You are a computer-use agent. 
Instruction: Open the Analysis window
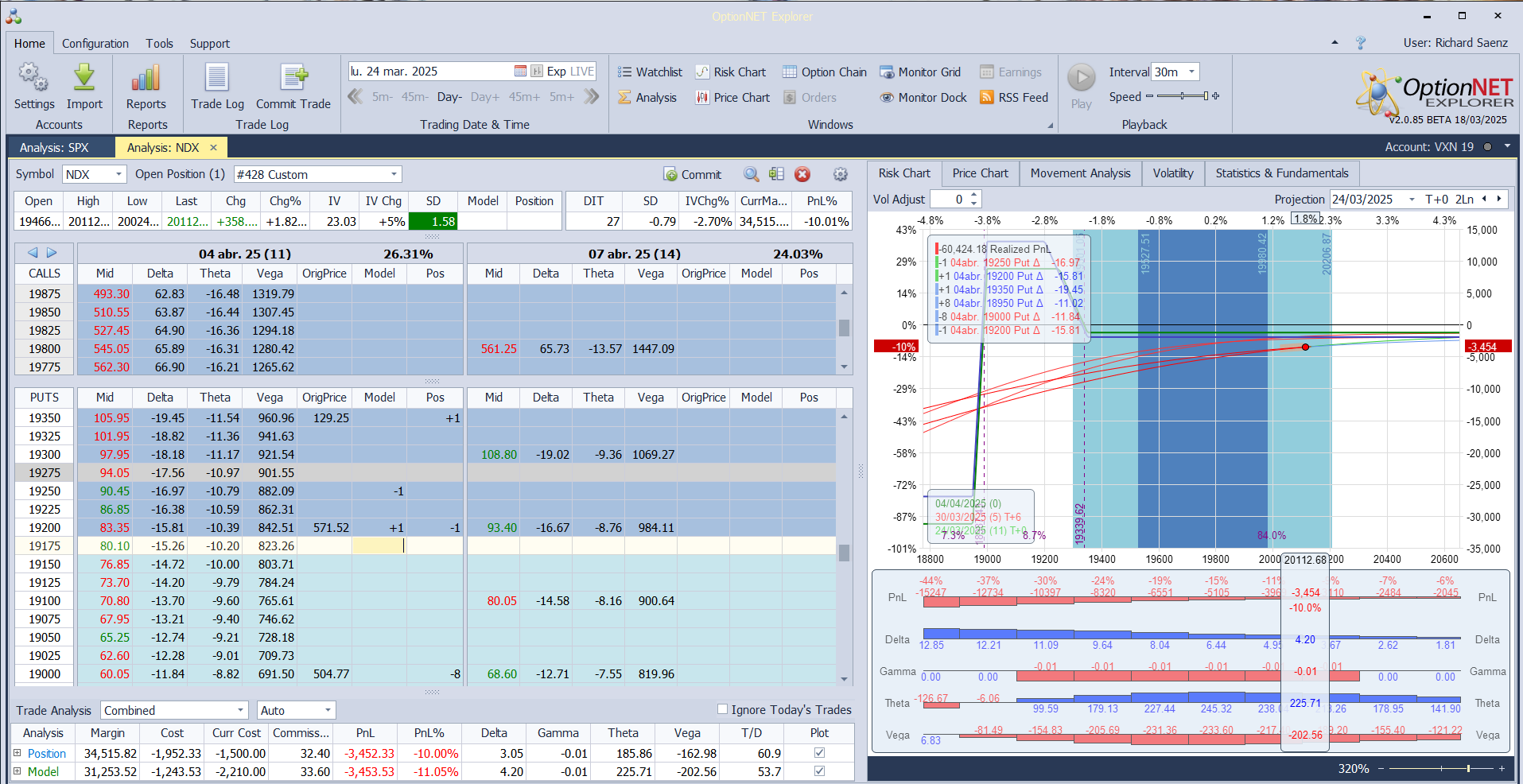(x=647, y=97)
